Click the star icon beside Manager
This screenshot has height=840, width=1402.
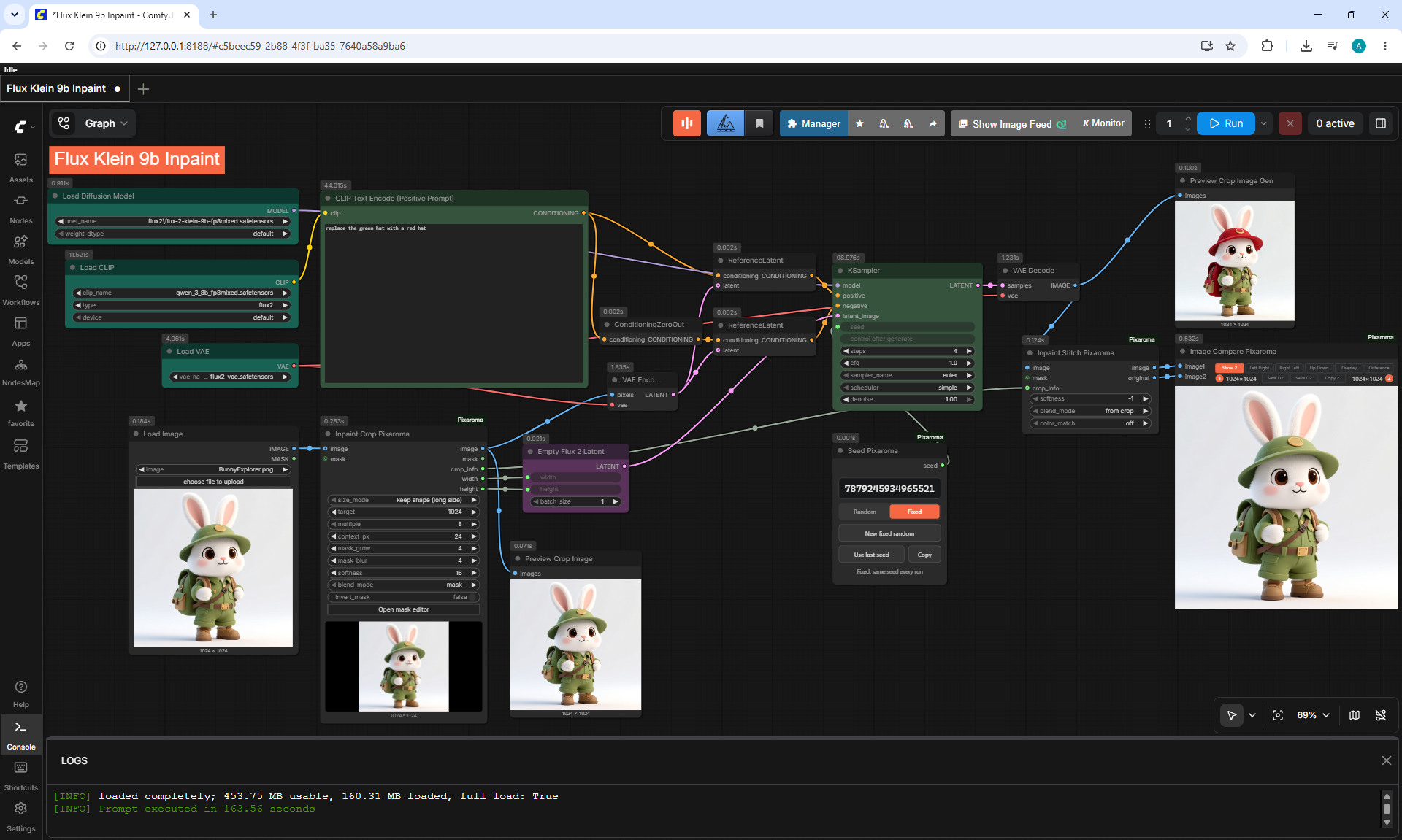(x=859, y=123)
